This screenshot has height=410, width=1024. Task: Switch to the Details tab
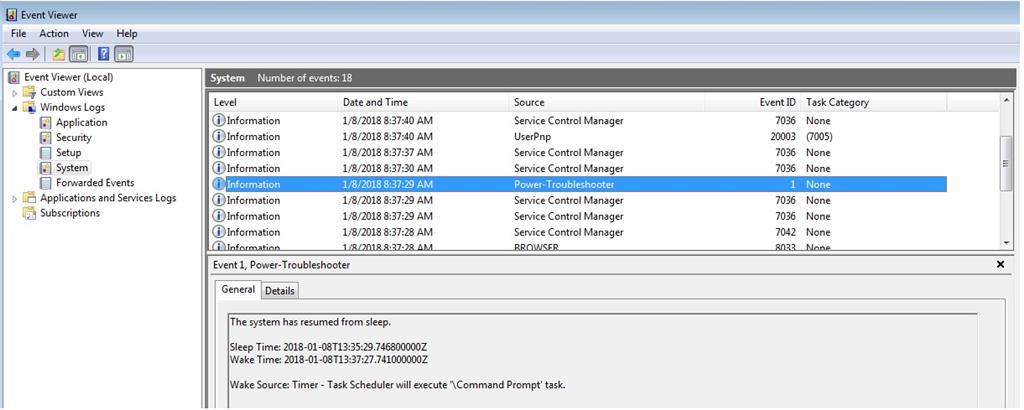point(280,291)
